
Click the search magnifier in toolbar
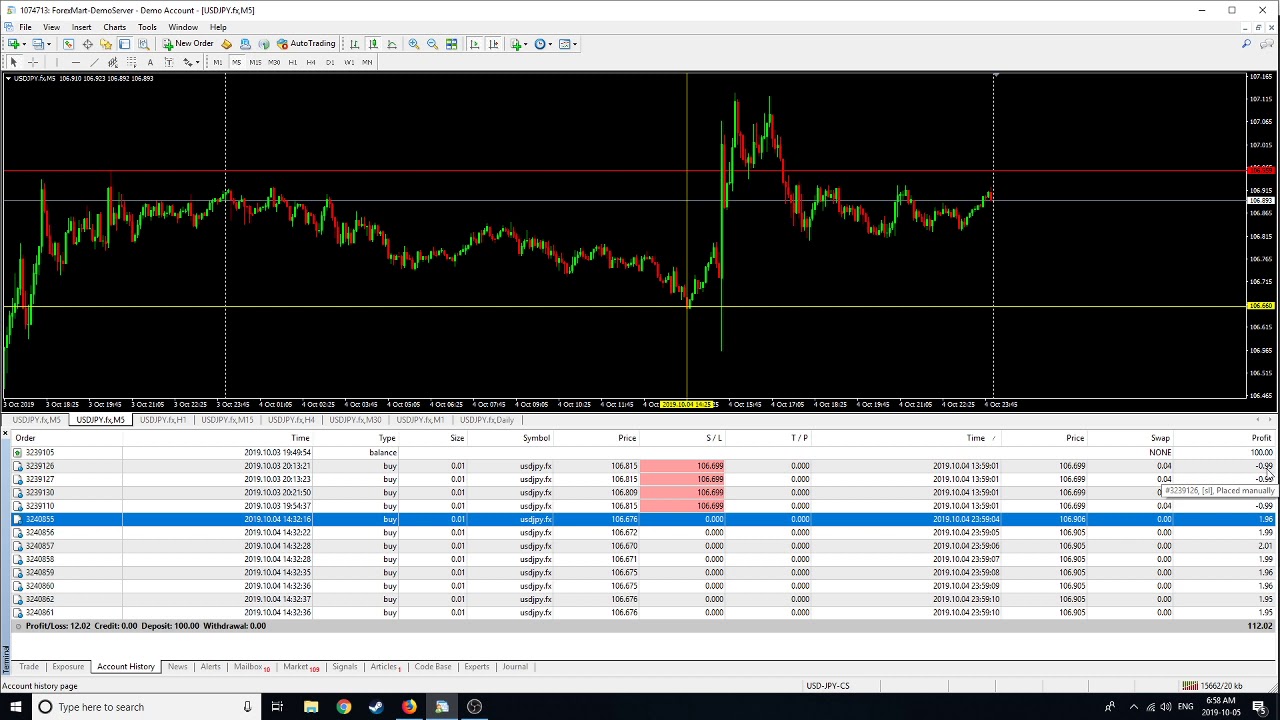click(1246, 44)
